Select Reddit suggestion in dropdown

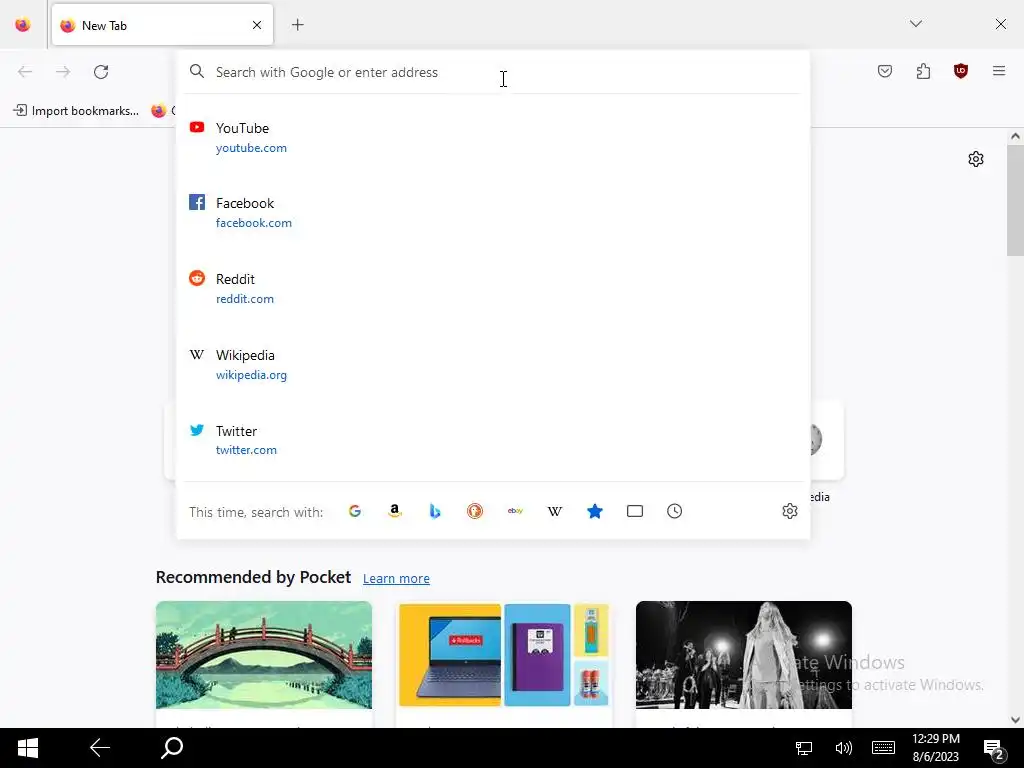click(x=493, y=288)
